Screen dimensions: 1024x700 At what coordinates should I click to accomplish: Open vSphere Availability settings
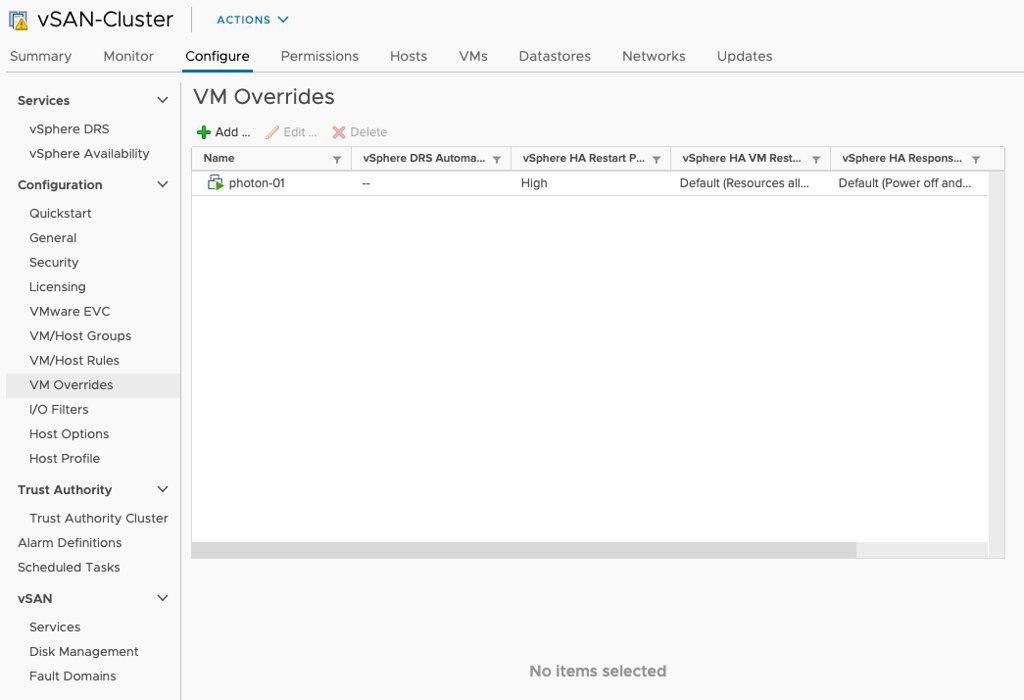coord(89,153)
